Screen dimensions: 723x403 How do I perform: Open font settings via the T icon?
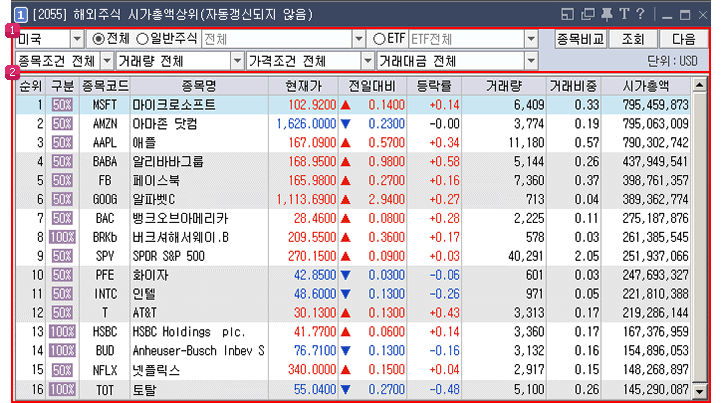click(624, 14)
